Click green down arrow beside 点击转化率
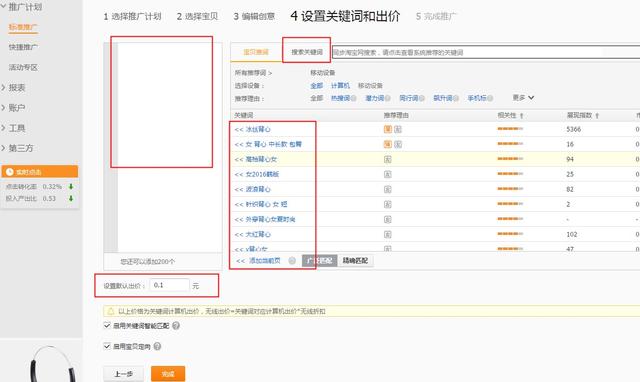640x382 pixels. [71, 187]
